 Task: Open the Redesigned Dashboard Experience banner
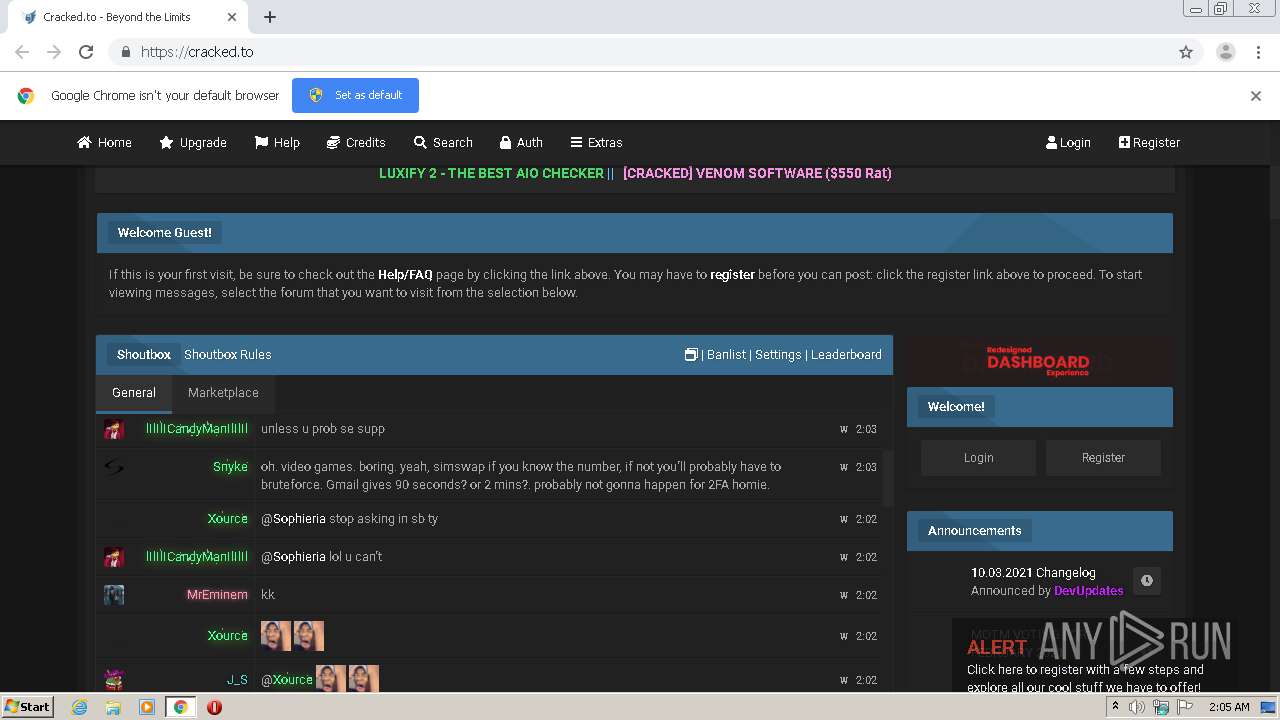[x=1039, y=361]
